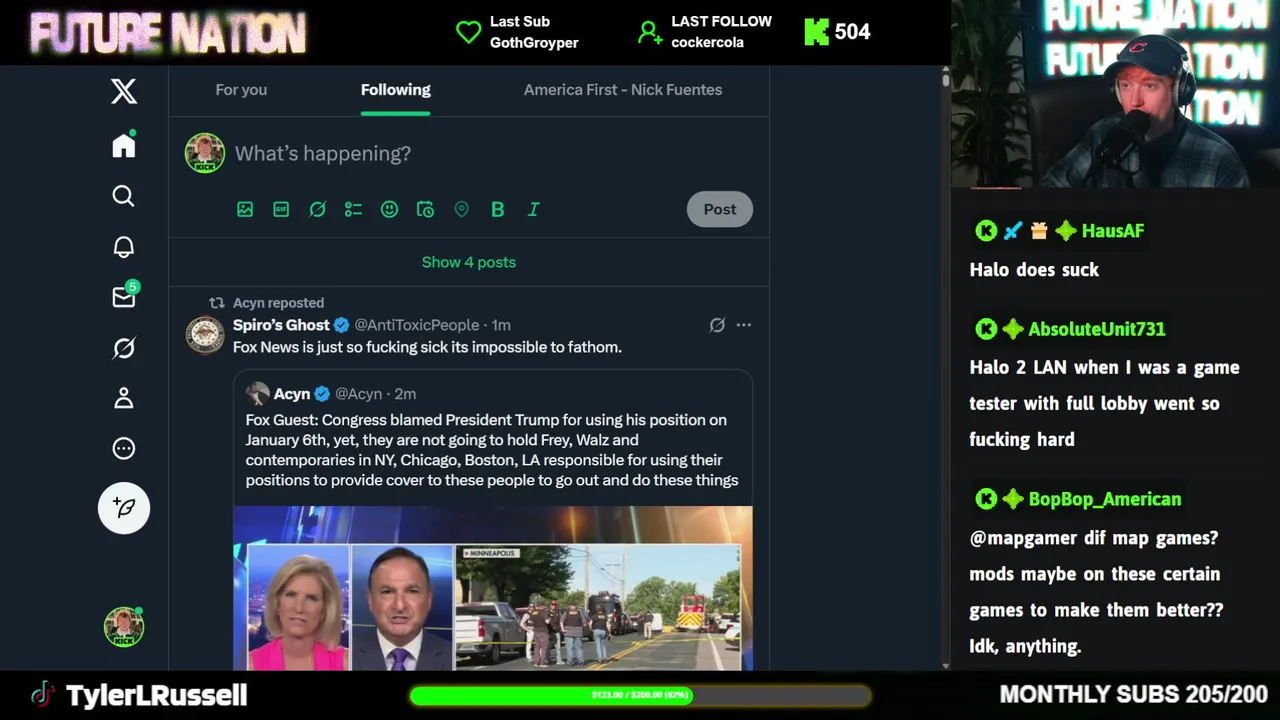Viewport: 1280px width, 720px height.
Task: Click TylerLRussell TikTok handle
Action: pos(156,695)
